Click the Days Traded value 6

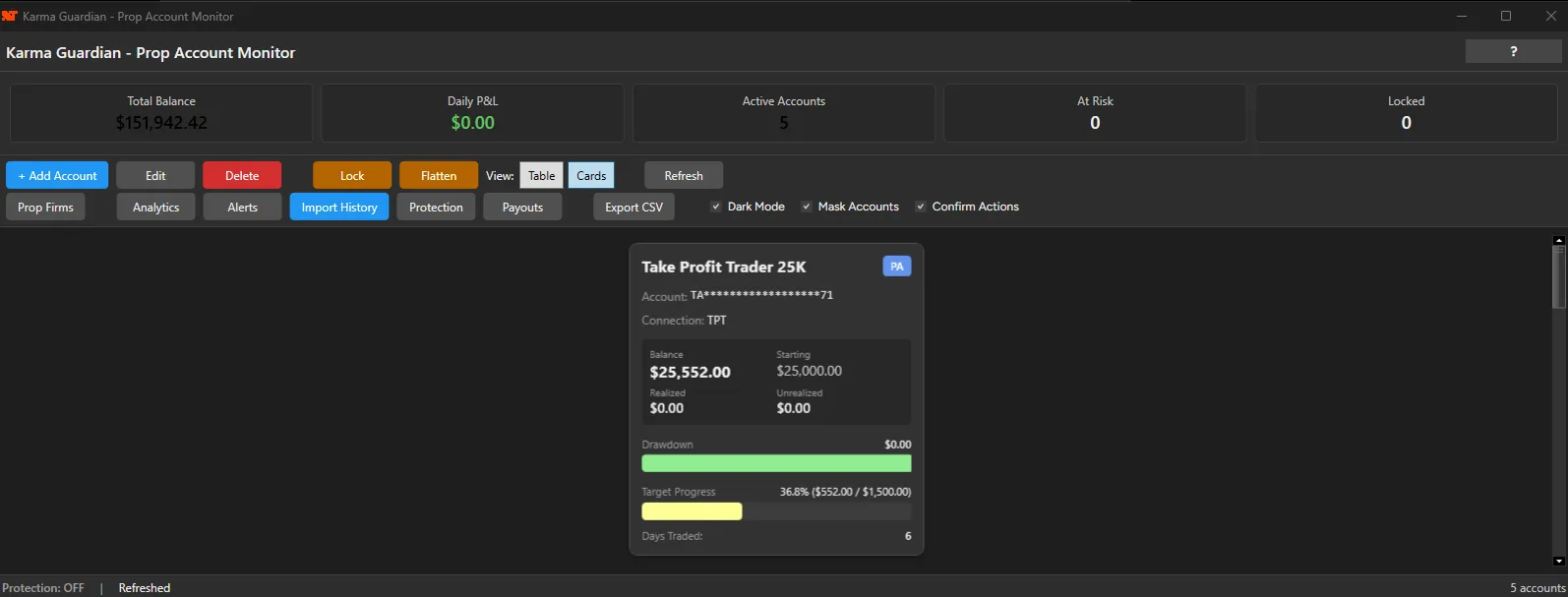coord(908,536)
